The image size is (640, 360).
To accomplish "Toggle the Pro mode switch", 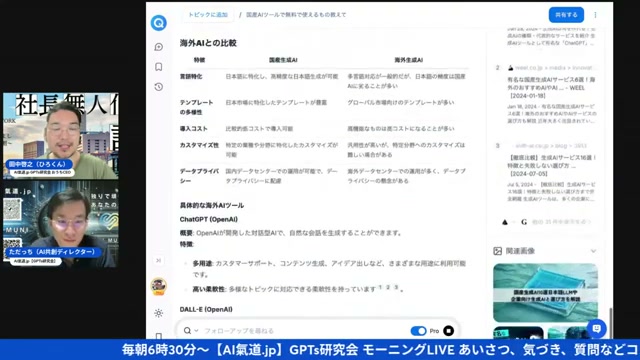I will pos(418,331).
